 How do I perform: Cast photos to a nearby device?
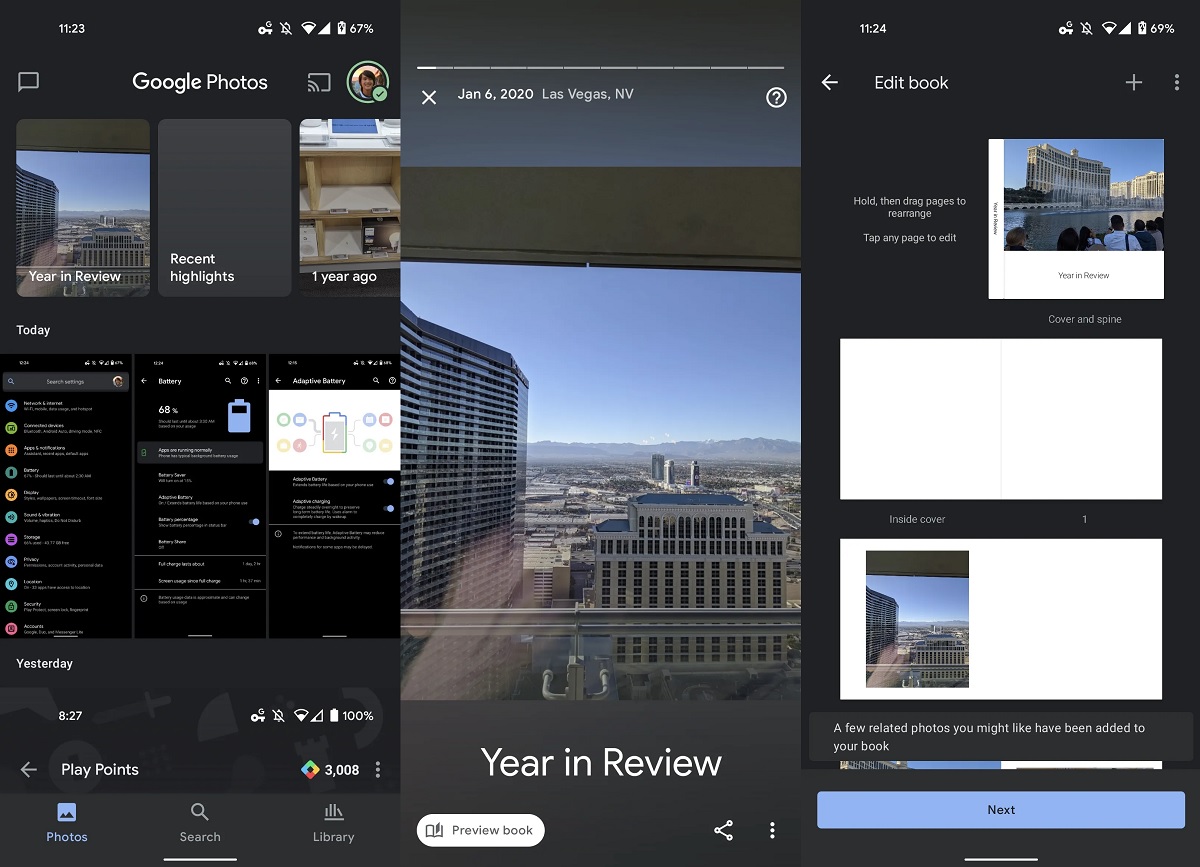pos(318,82)
